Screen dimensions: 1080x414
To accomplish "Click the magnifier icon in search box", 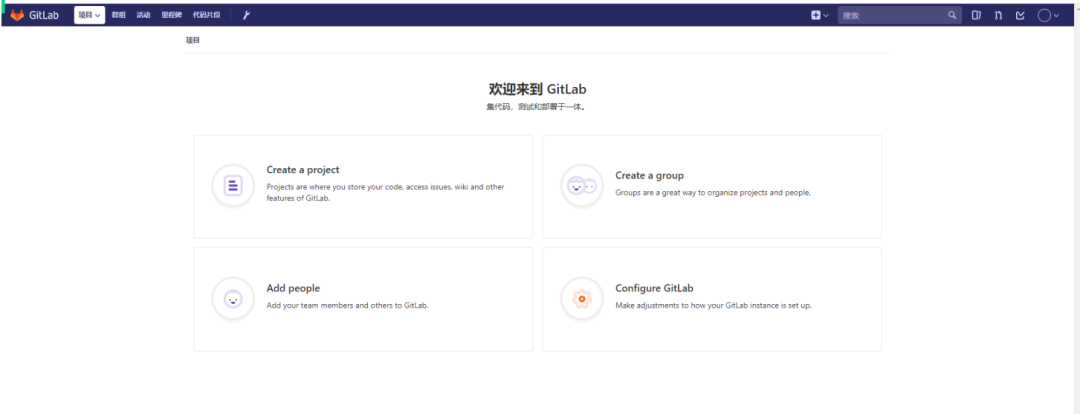I will (x=952, y=15).
